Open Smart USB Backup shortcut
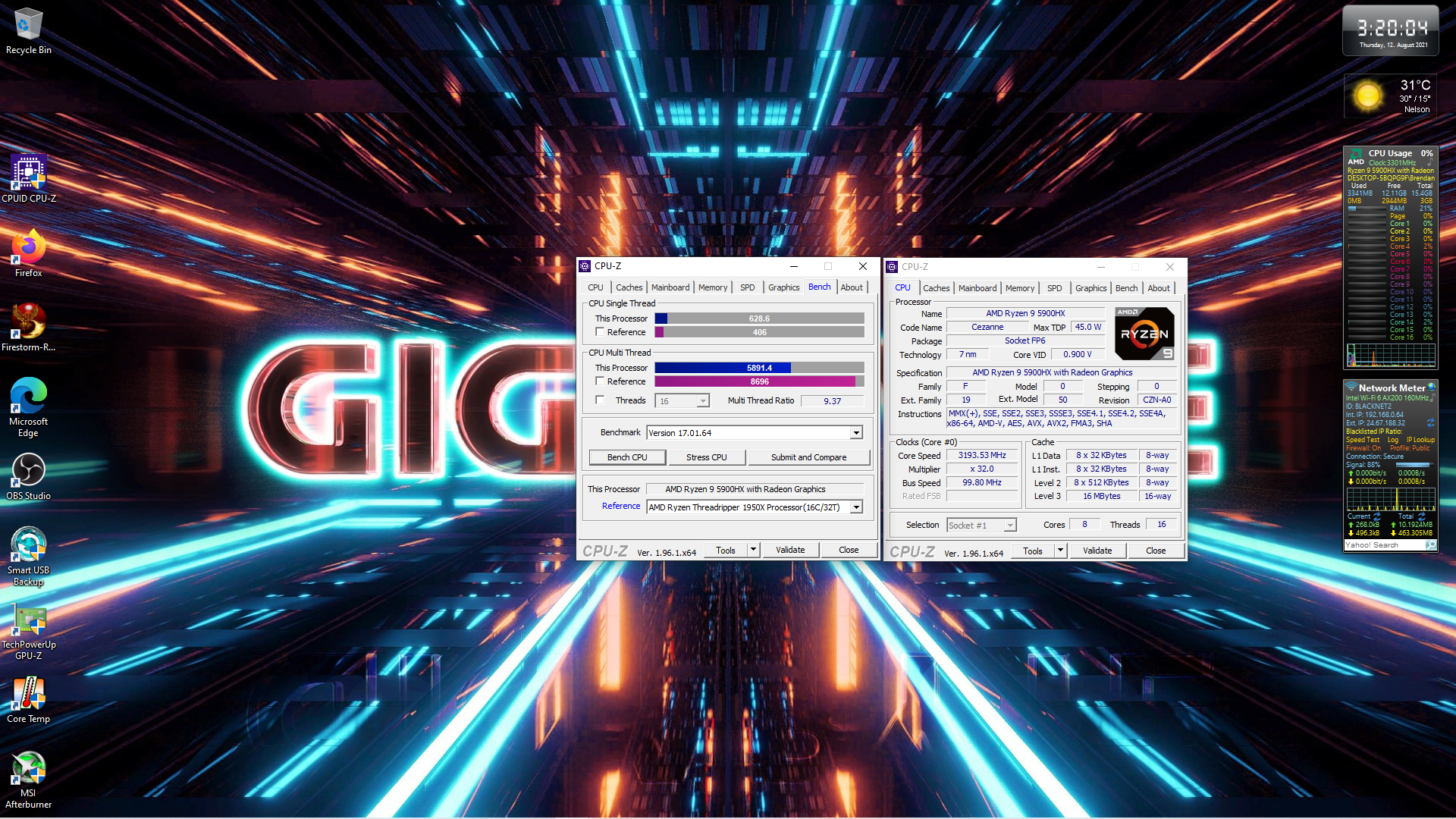This screenshot has height=819, width=1456. pos(28,556)
